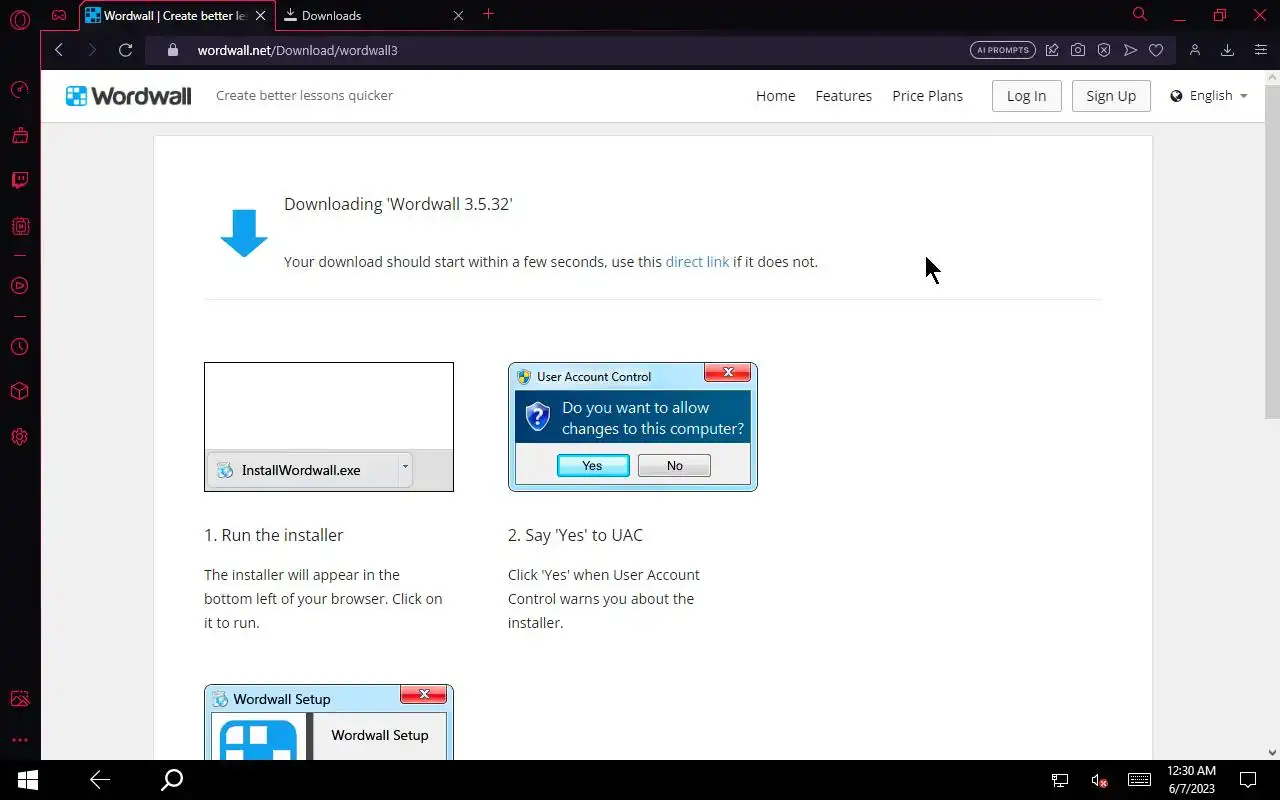This screenshot has height=800, width=1280.
Task: Open the Windows Start menu
Action: click(27, 780)
